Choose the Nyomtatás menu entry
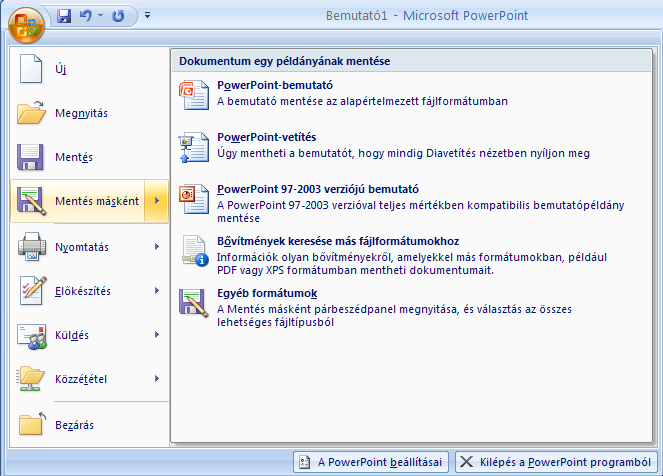Screen dimensions: 663x476 pos(90,247)
